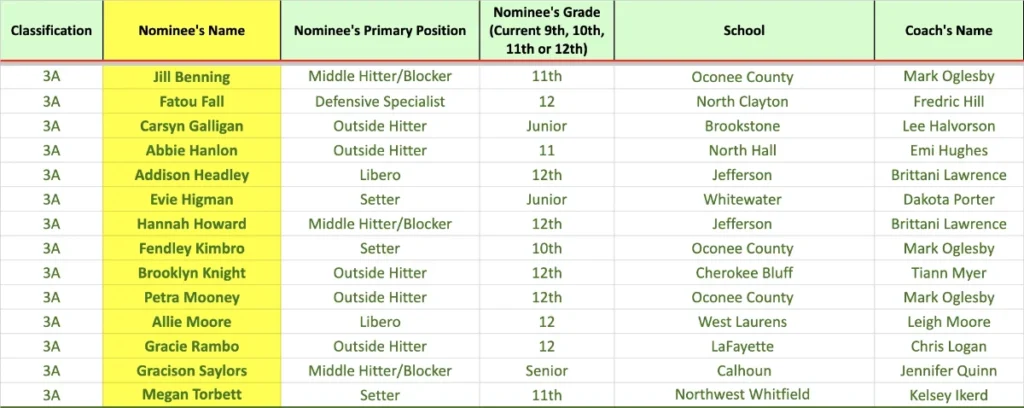
Task: Select the Abbie Hanlon cell
Action: pyautogui.click(x=192, y=151)
